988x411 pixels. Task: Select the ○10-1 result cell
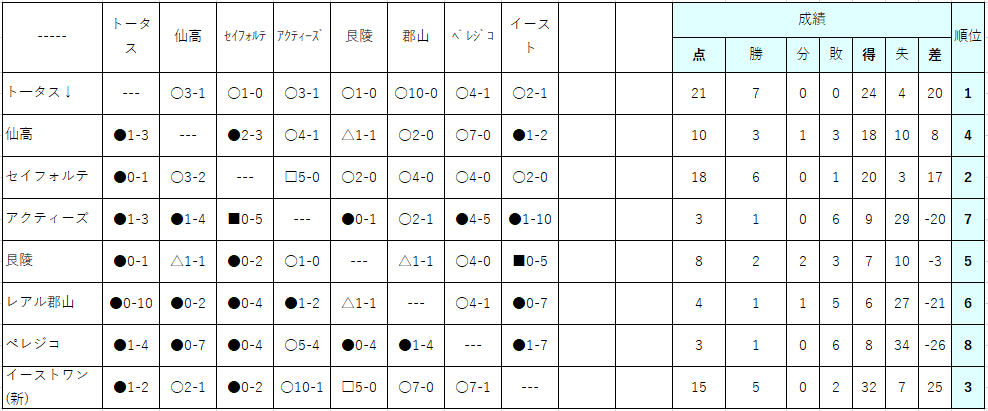click(x=302, y=388)
